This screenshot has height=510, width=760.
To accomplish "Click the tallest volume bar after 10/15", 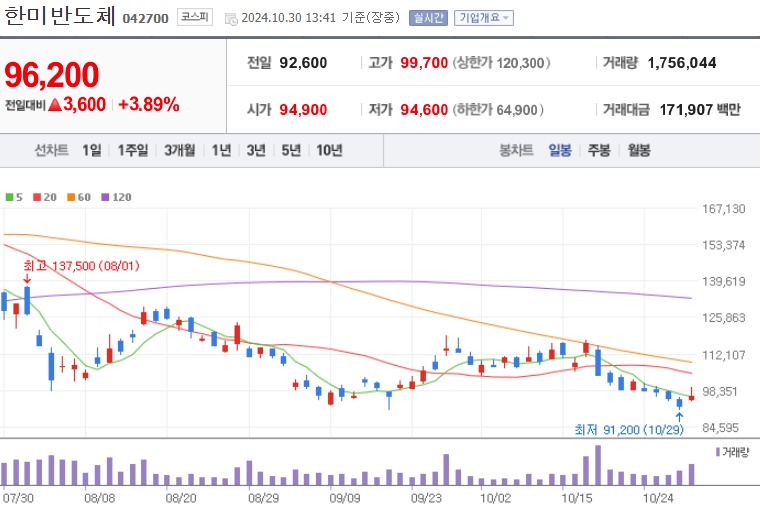I will click(x=598, y=465).
